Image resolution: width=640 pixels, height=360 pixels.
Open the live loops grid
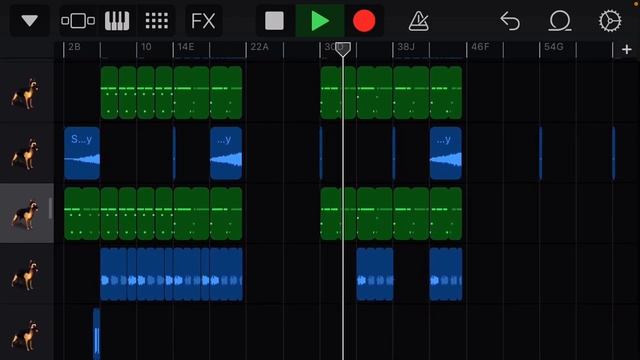coord(157,20)
